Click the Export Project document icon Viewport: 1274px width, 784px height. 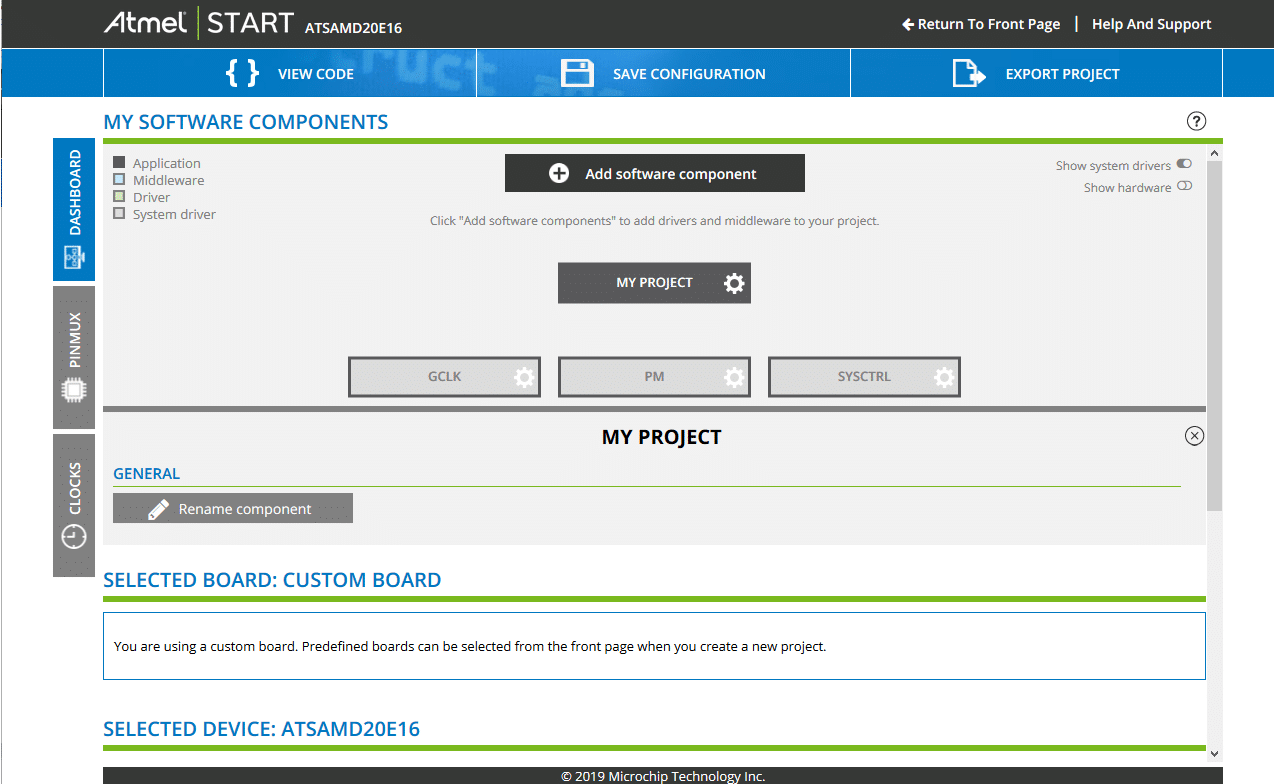point(969,73)
